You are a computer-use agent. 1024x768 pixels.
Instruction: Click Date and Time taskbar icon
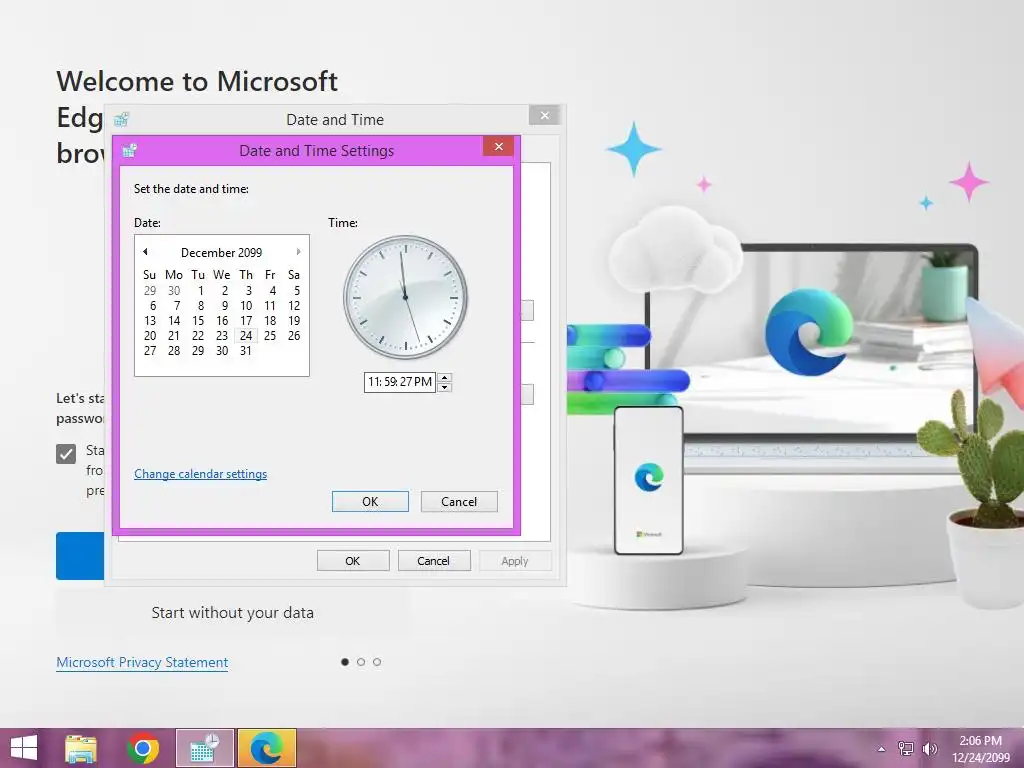tap(205, 748)
